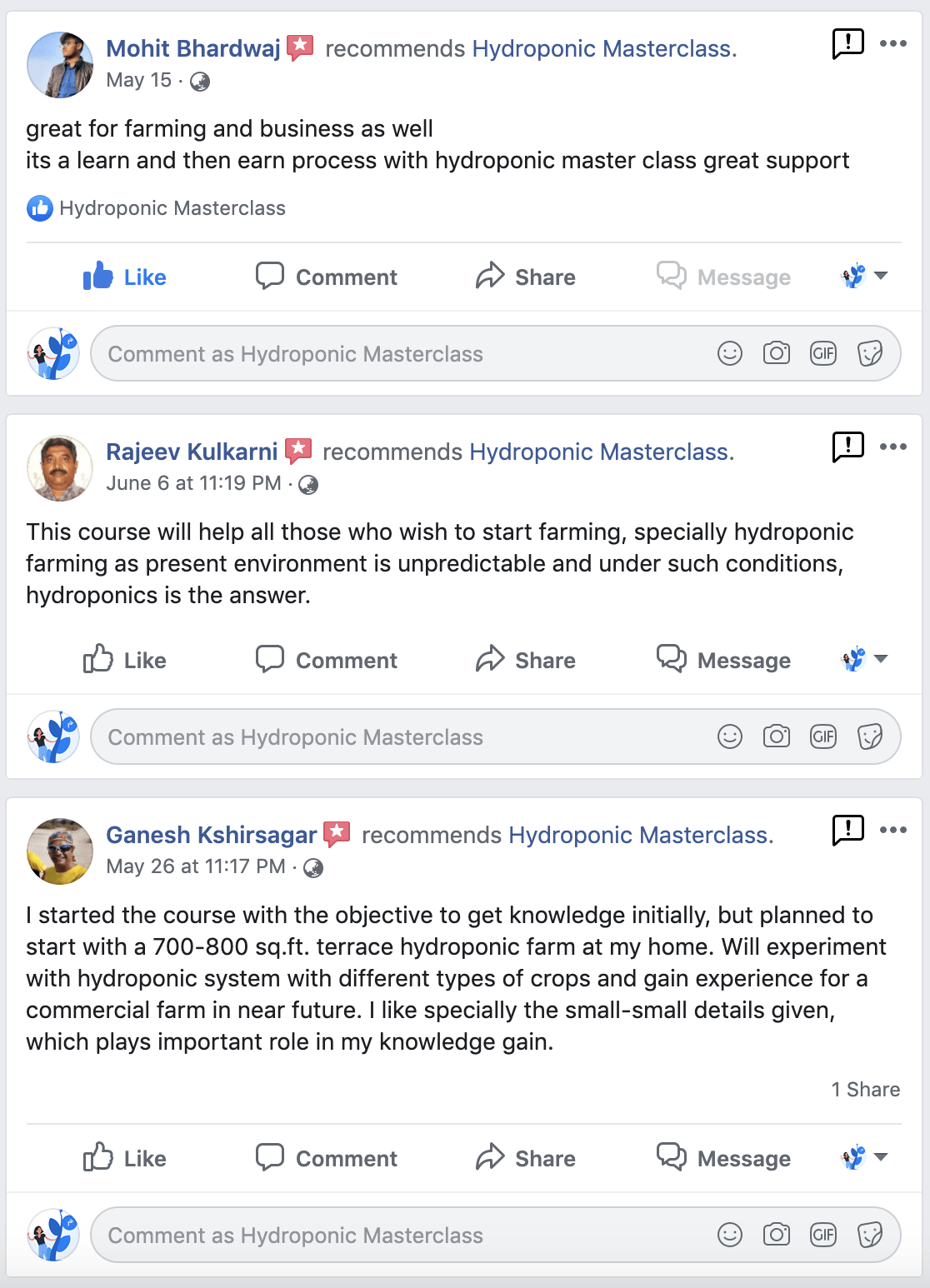Click Hydroponic Masterclass like reaction icon
Viewport: 930px width, 1288px height.
(40, 208)
